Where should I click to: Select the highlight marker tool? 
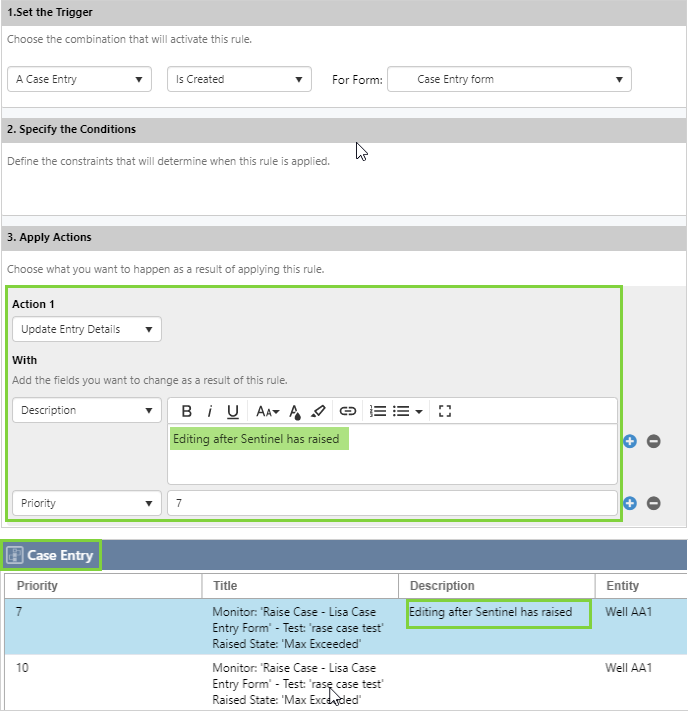pos(319,411)
